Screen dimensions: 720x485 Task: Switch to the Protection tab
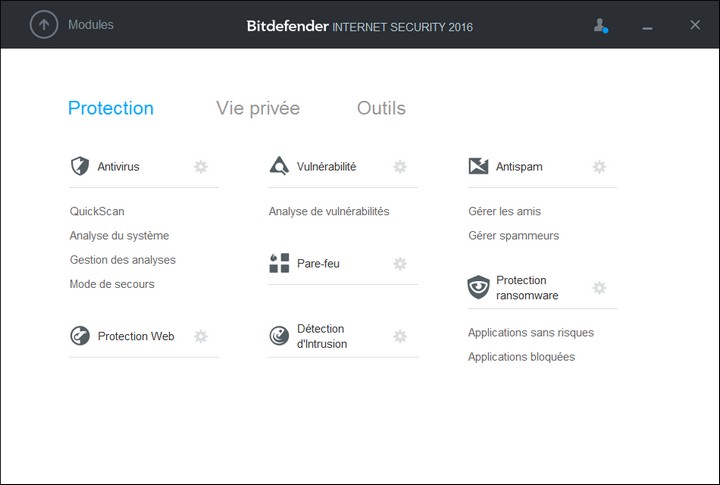tap(111, 108)
